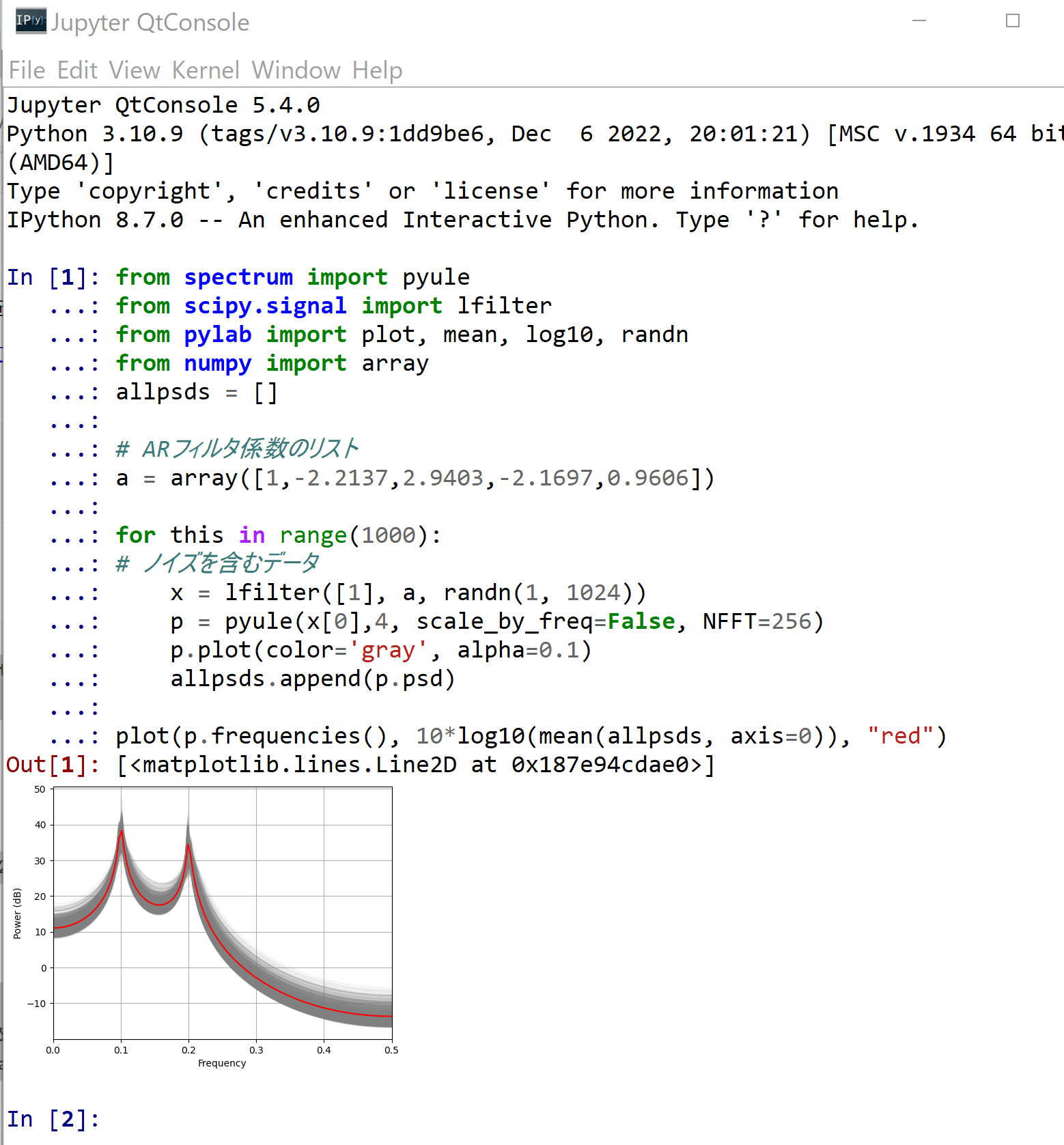
Task: Click the 'Frequency' axis label on plot
Action: pos(222,1063)
